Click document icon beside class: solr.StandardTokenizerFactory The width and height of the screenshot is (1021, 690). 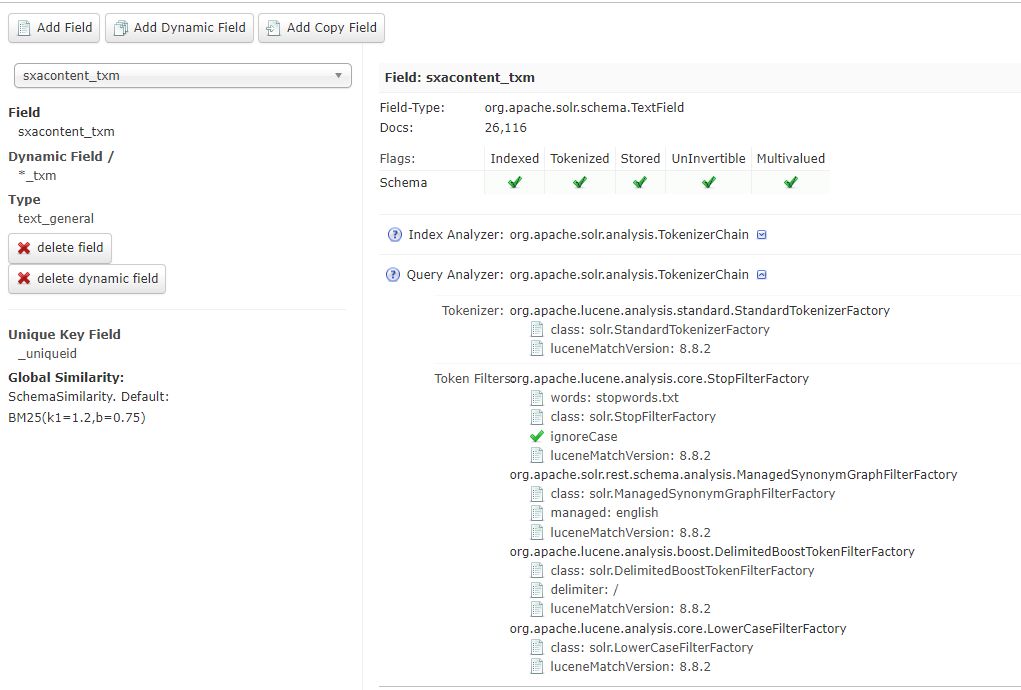[537, 329]
